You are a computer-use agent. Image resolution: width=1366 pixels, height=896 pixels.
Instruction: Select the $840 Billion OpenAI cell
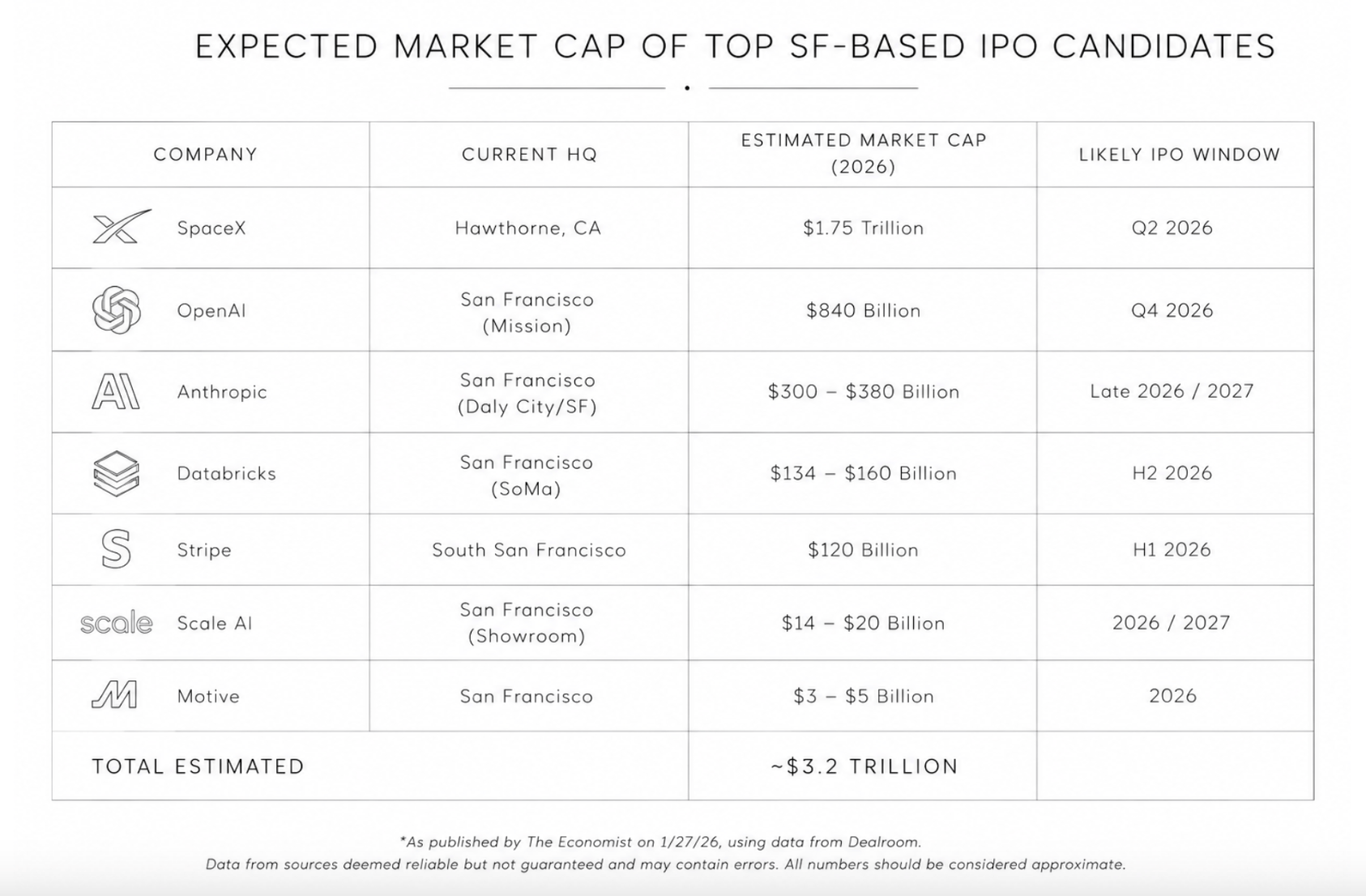864,310
